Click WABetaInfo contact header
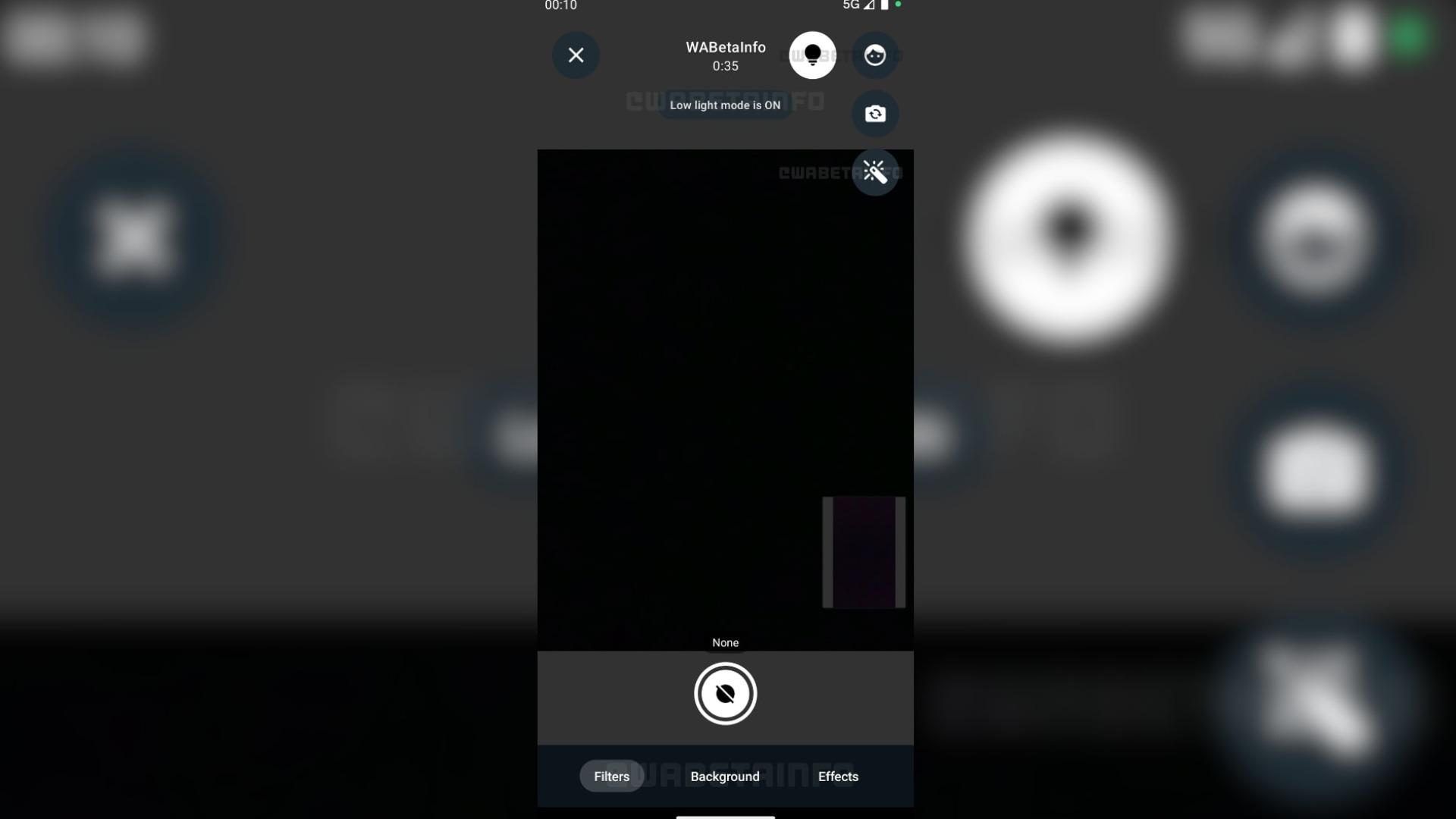Viewport: 1456px width, 819px height. pyautogui.click(x=725, y=55)
